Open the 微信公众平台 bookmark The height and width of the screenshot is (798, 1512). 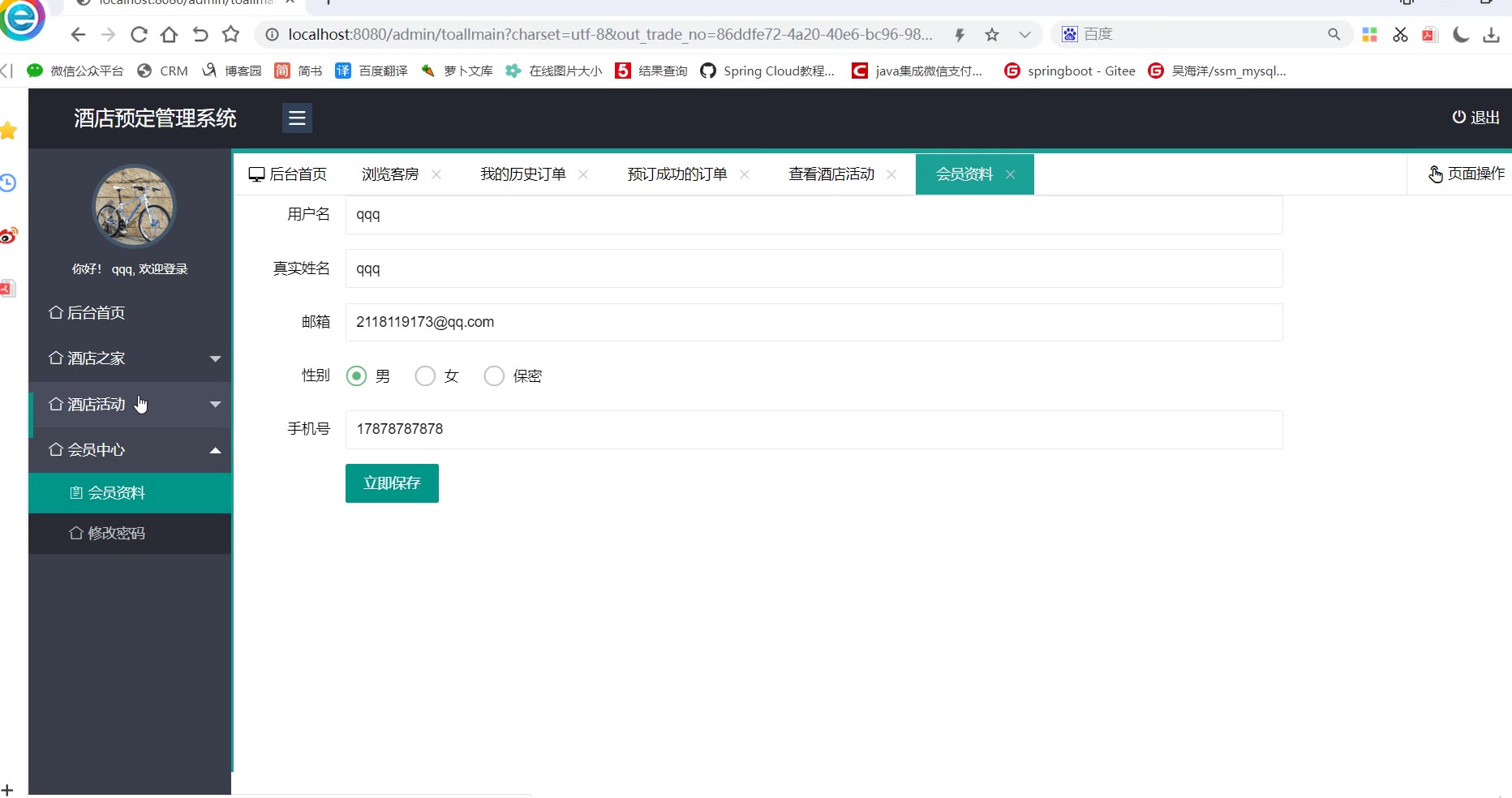75,71
